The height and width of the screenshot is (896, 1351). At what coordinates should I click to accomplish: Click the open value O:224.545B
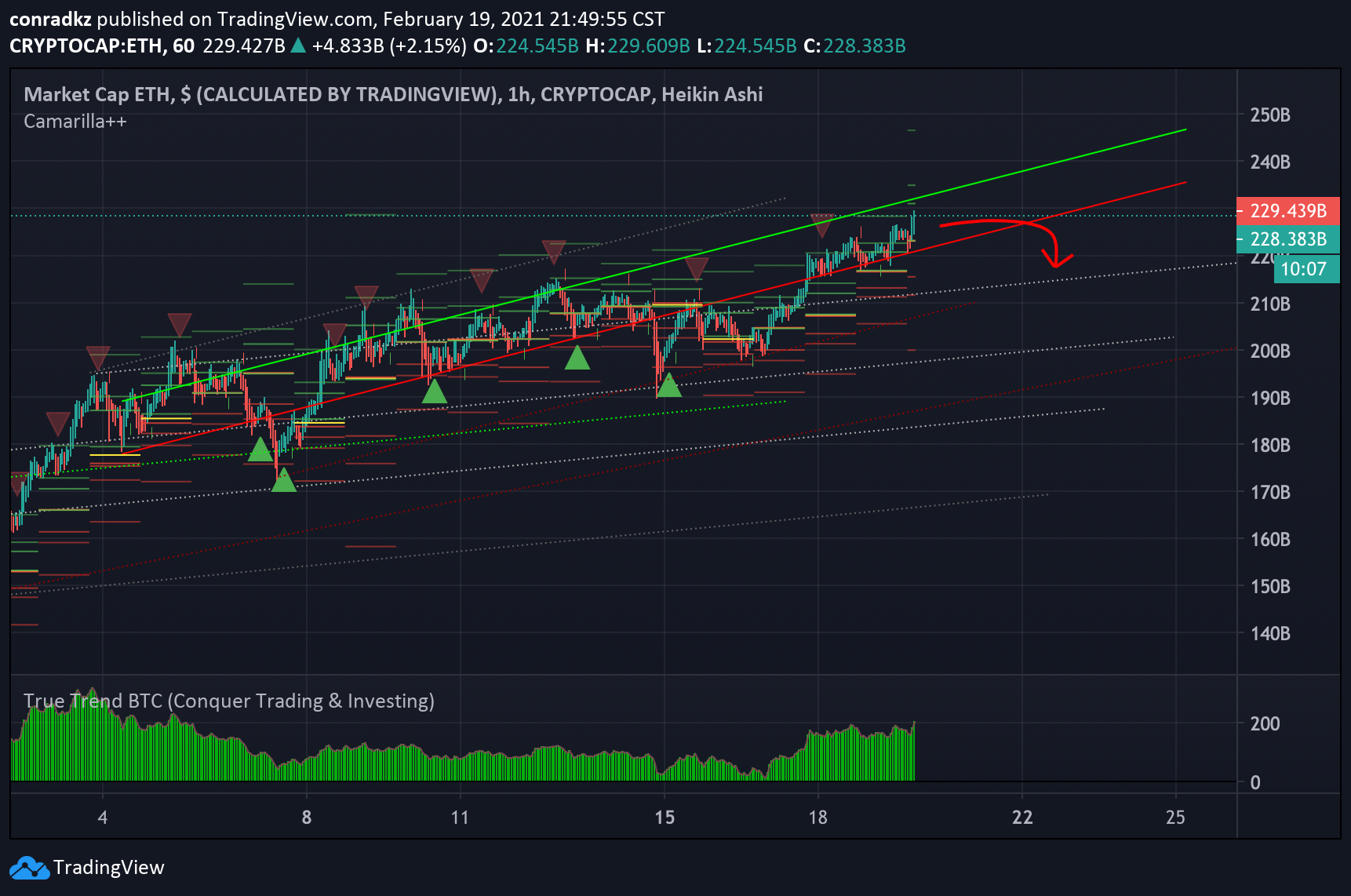[526, 46]
